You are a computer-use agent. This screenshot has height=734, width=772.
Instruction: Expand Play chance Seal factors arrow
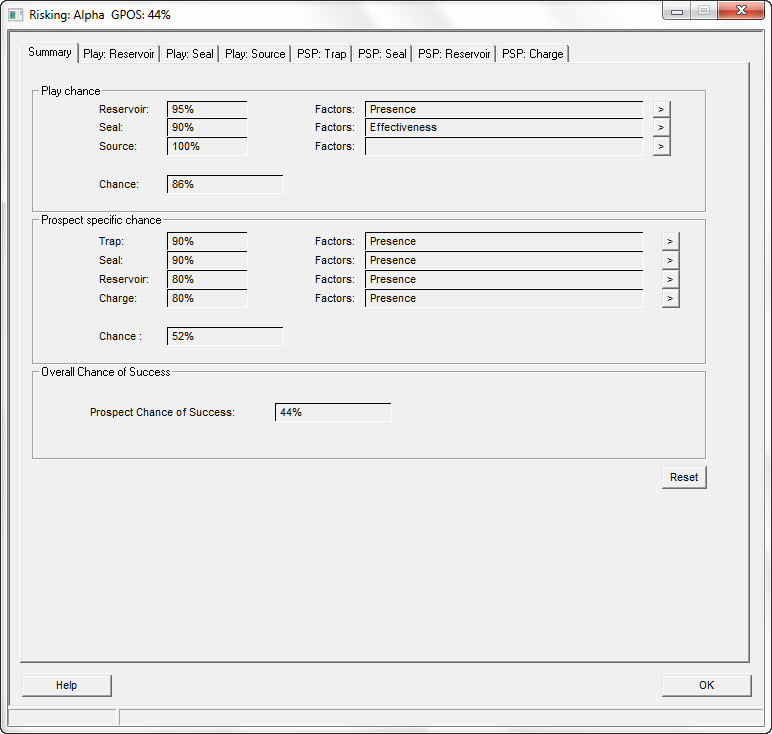click(x=661, y=128)
